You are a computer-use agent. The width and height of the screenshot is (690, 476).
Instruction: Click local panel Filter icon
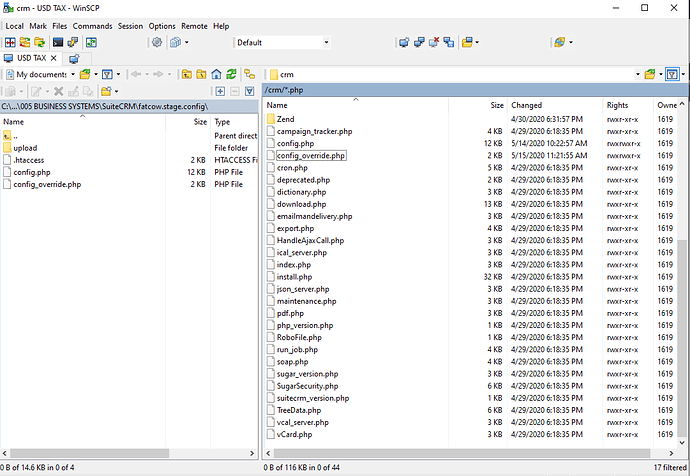(x=107, y=74)
